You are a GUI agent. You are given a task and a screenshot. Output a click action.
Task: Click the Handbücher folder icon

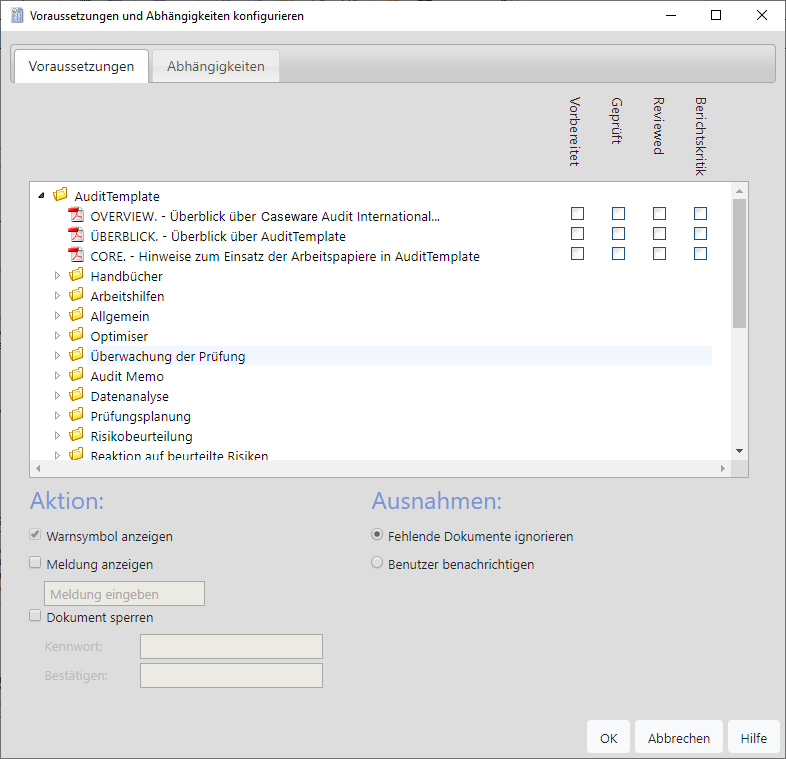pyautogui.click(x=76, y=276)
